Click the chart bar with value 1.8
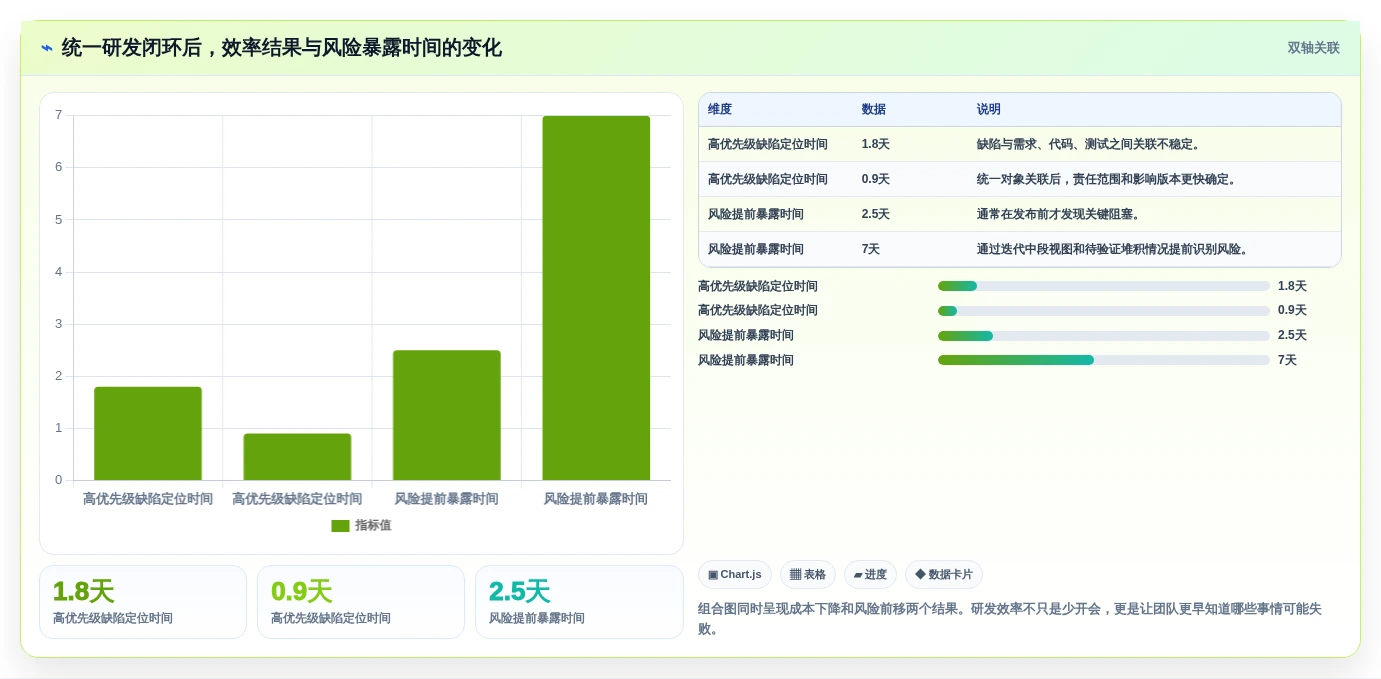 pyautogui.click(x=148, y=433)
